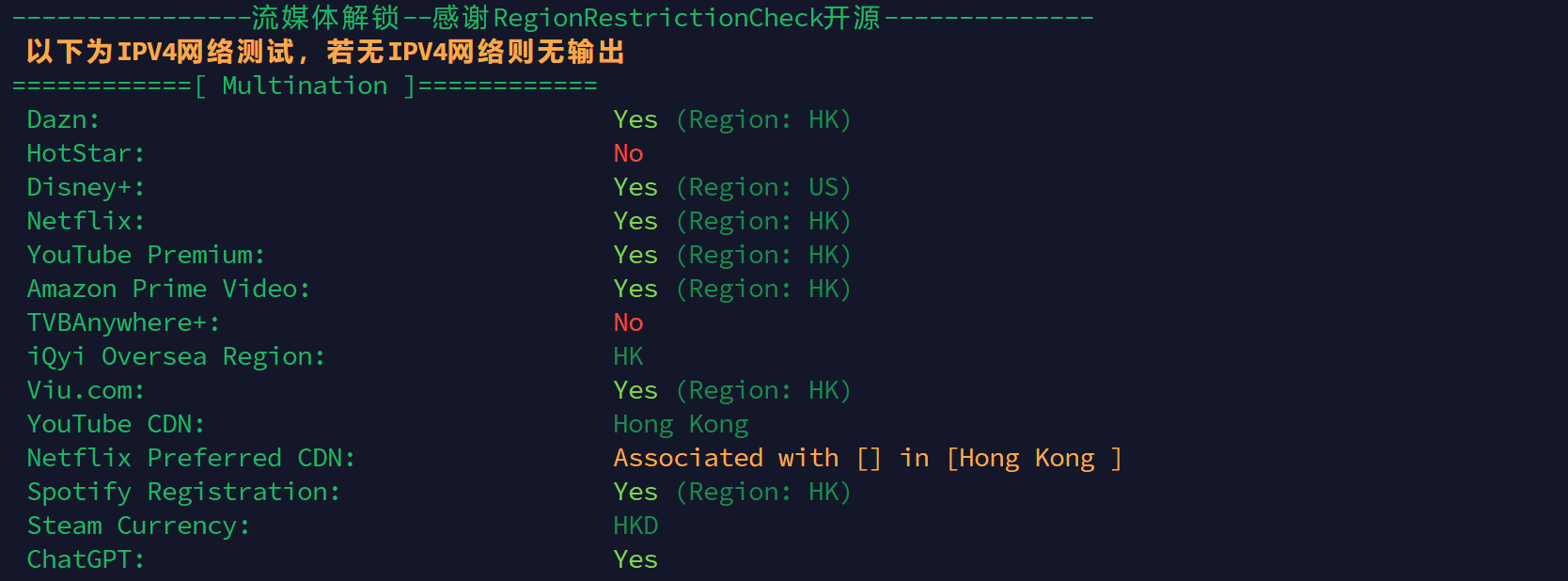Select the Spotify Registration label
Image resolution: width=1568 pixels, height=581 pixels.
(183, 493)
